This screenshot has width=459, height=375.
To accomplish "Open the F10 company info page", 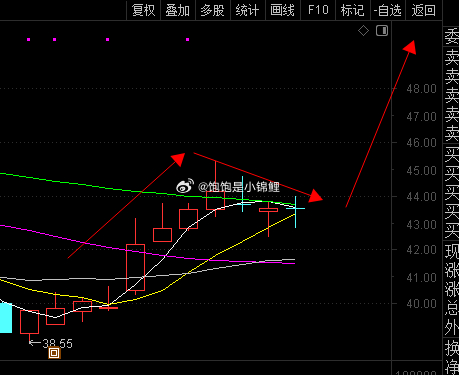I will (x=318, y=10).
